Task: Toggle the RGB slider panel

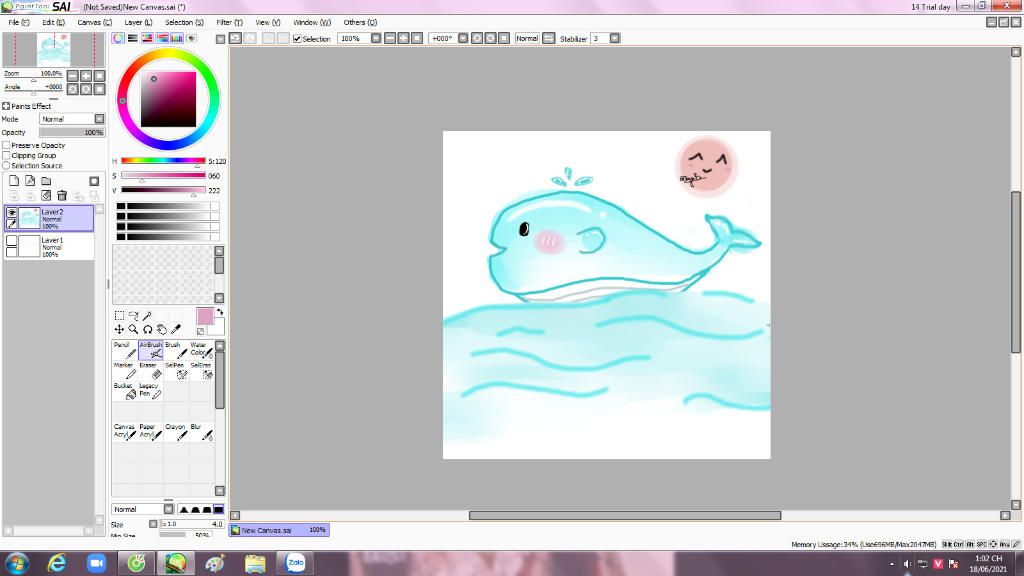Action: (133, 39)
